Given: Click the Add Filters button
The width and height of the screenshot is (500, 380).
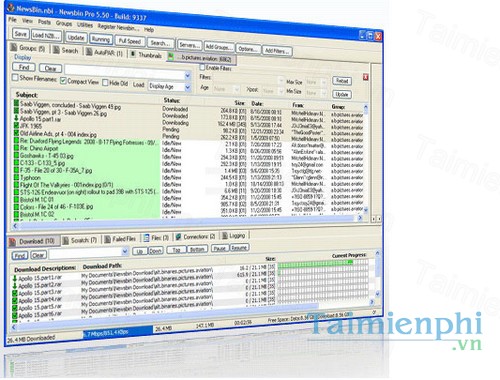Looking at the screenshot, I should (x=276, y=51).
